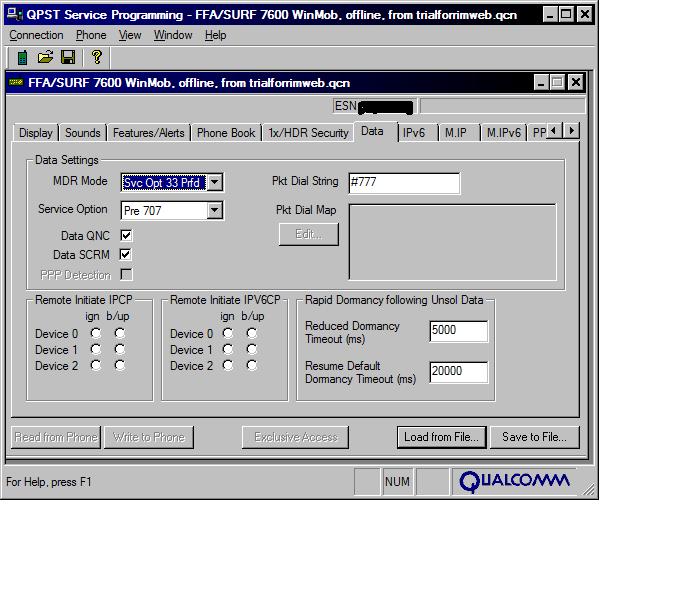
Task: Switch to the Phone Book tab
Action: [226, 133]
